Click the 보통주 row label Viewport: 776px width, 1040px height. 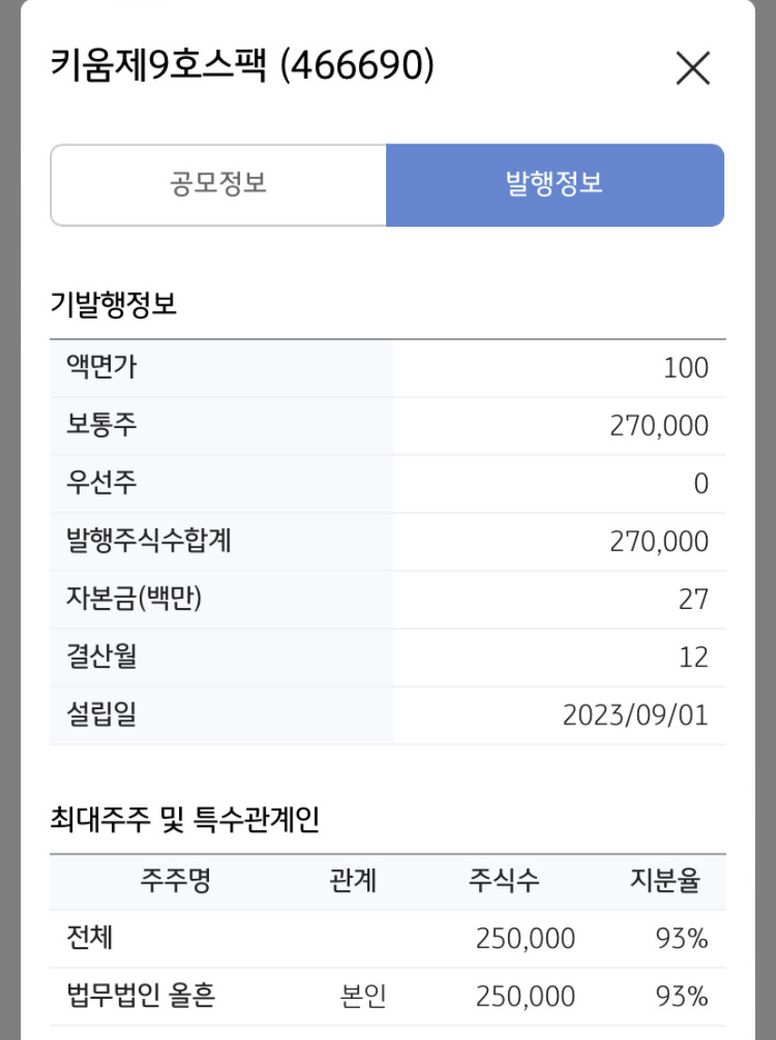coord(101,426)
